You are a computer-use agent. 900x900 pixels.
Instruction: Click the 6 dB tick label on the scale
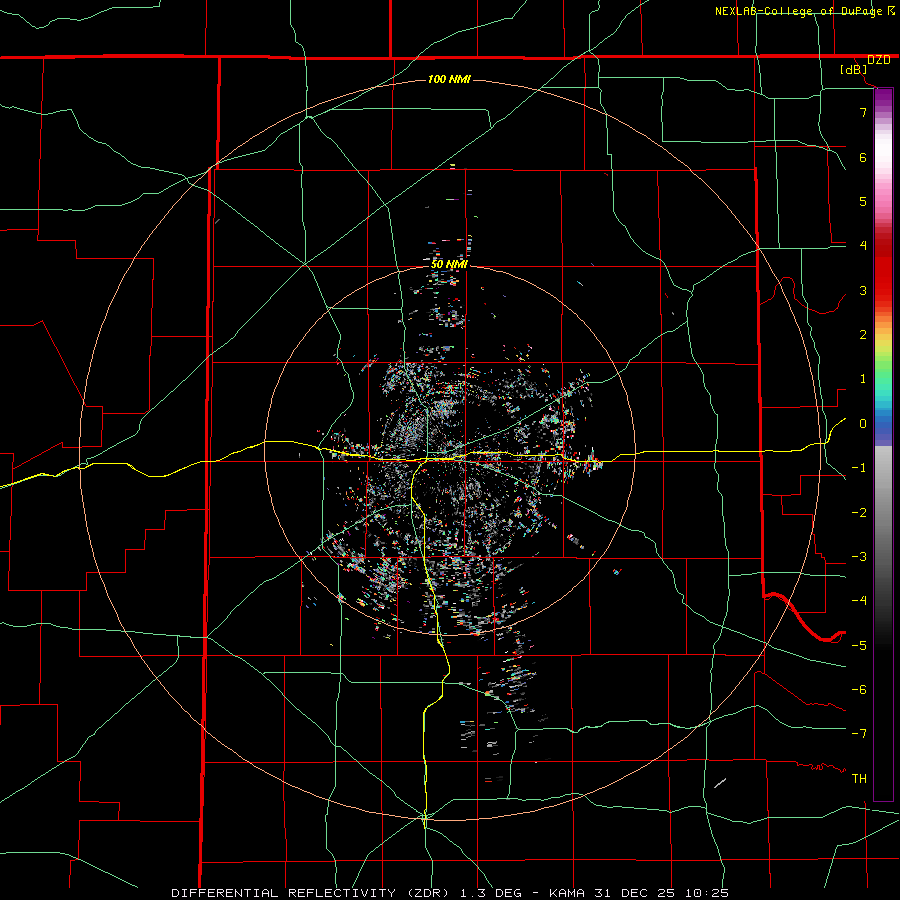pos(863,157)
